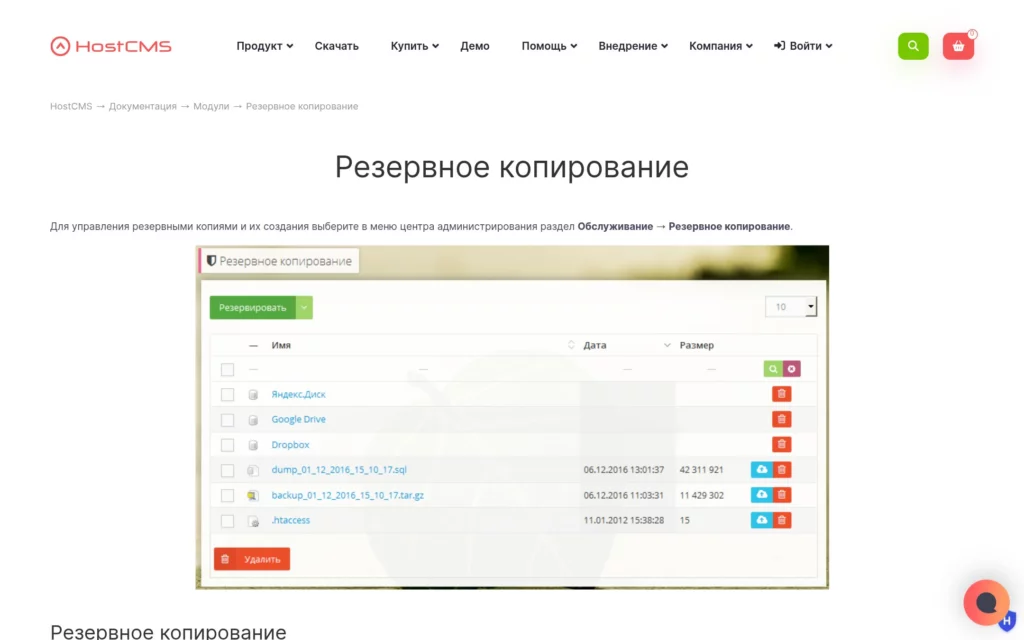Click the blue cloud icon for backup tar.gz
1024x640 pixels.
(x=761, y=495)
